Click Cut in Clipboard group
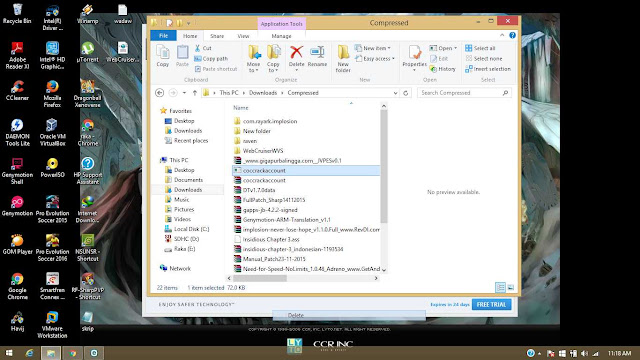 tap(203, 48)
